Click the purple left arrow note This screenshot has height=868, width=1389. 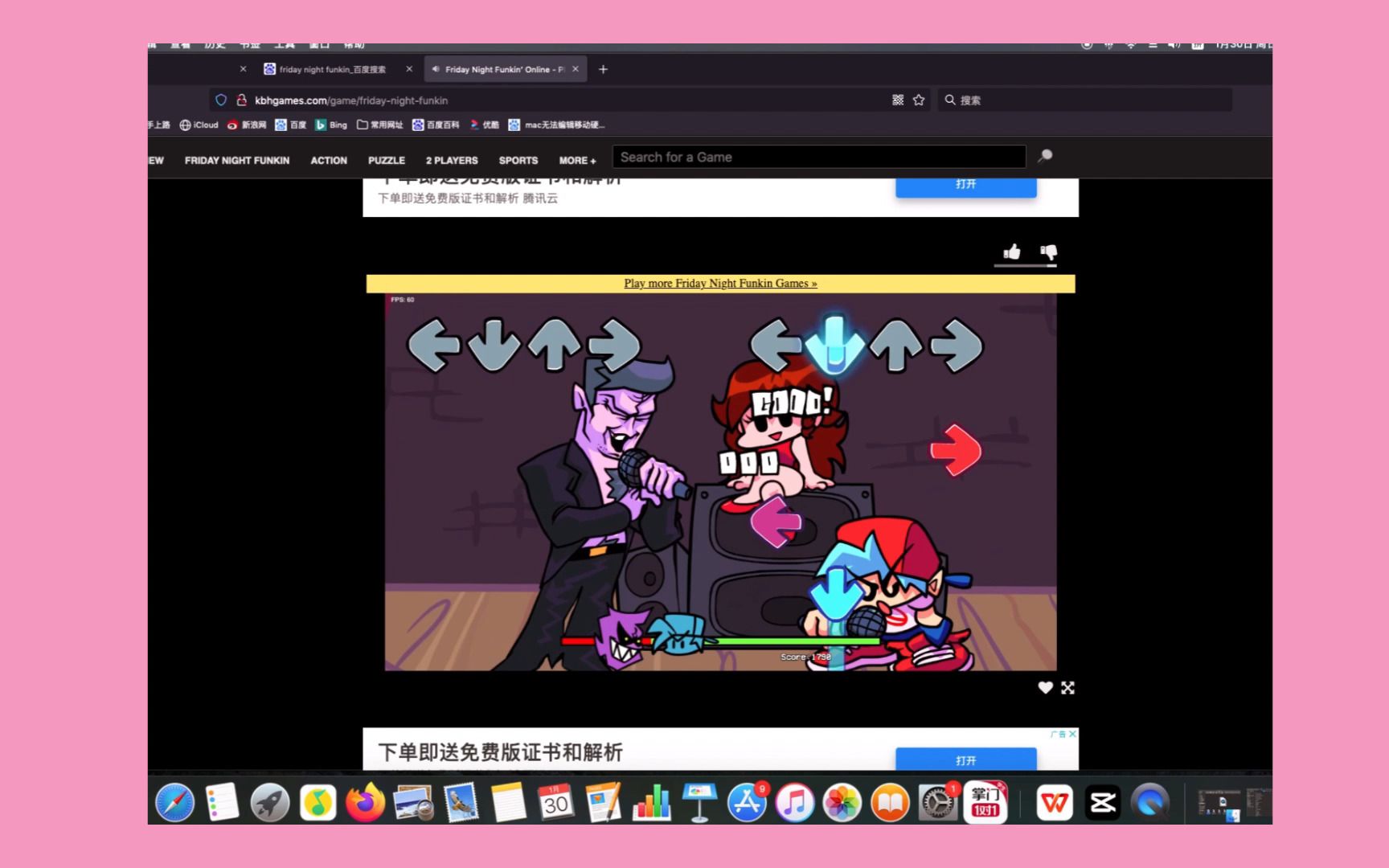[776, 522]
